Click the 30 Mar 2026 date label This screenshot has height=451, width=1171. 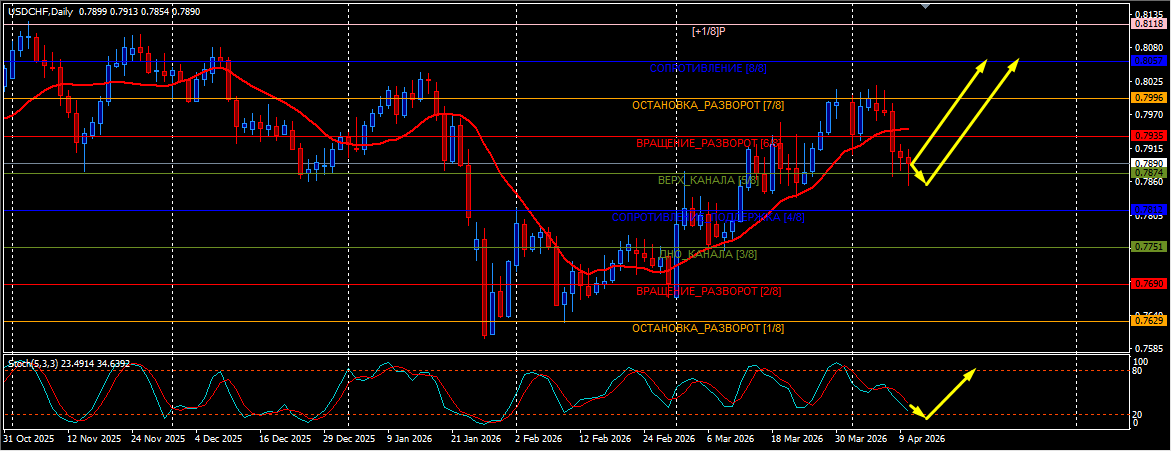pyautogui.click(x=863, y=440)
